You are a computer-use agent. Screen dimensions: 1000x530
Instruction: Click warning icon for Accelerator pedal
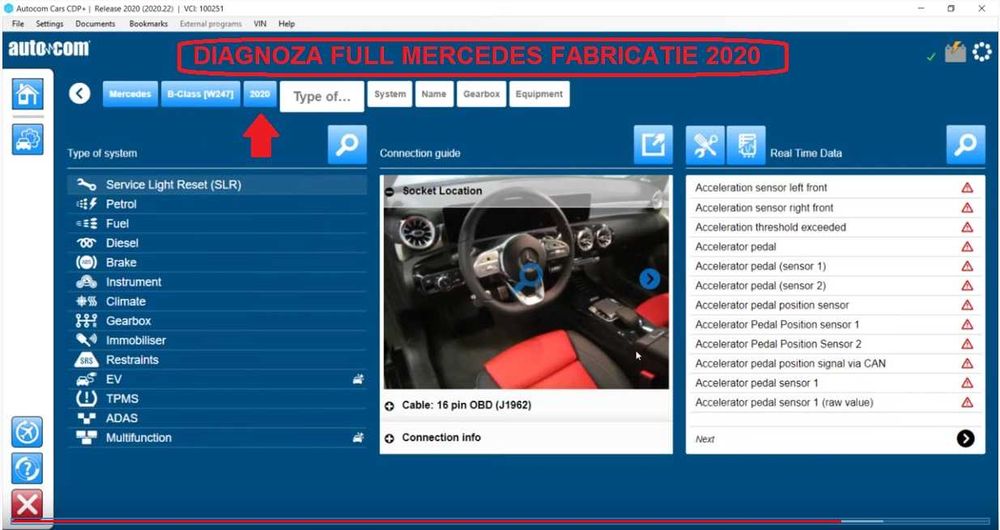(967, 246)
